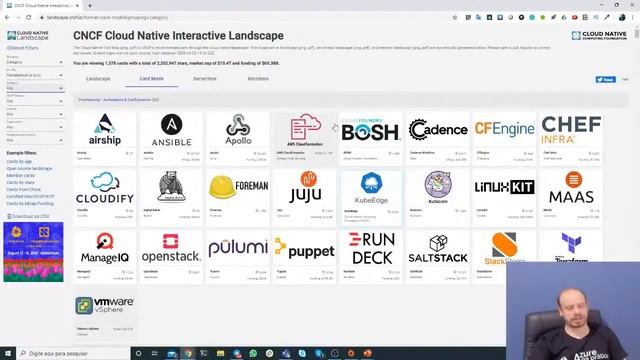Image resolution: width=640 pixels, height=360 pixels.
Task: Open the Digital Rebar bear logo card
Action: click(171, 198)
